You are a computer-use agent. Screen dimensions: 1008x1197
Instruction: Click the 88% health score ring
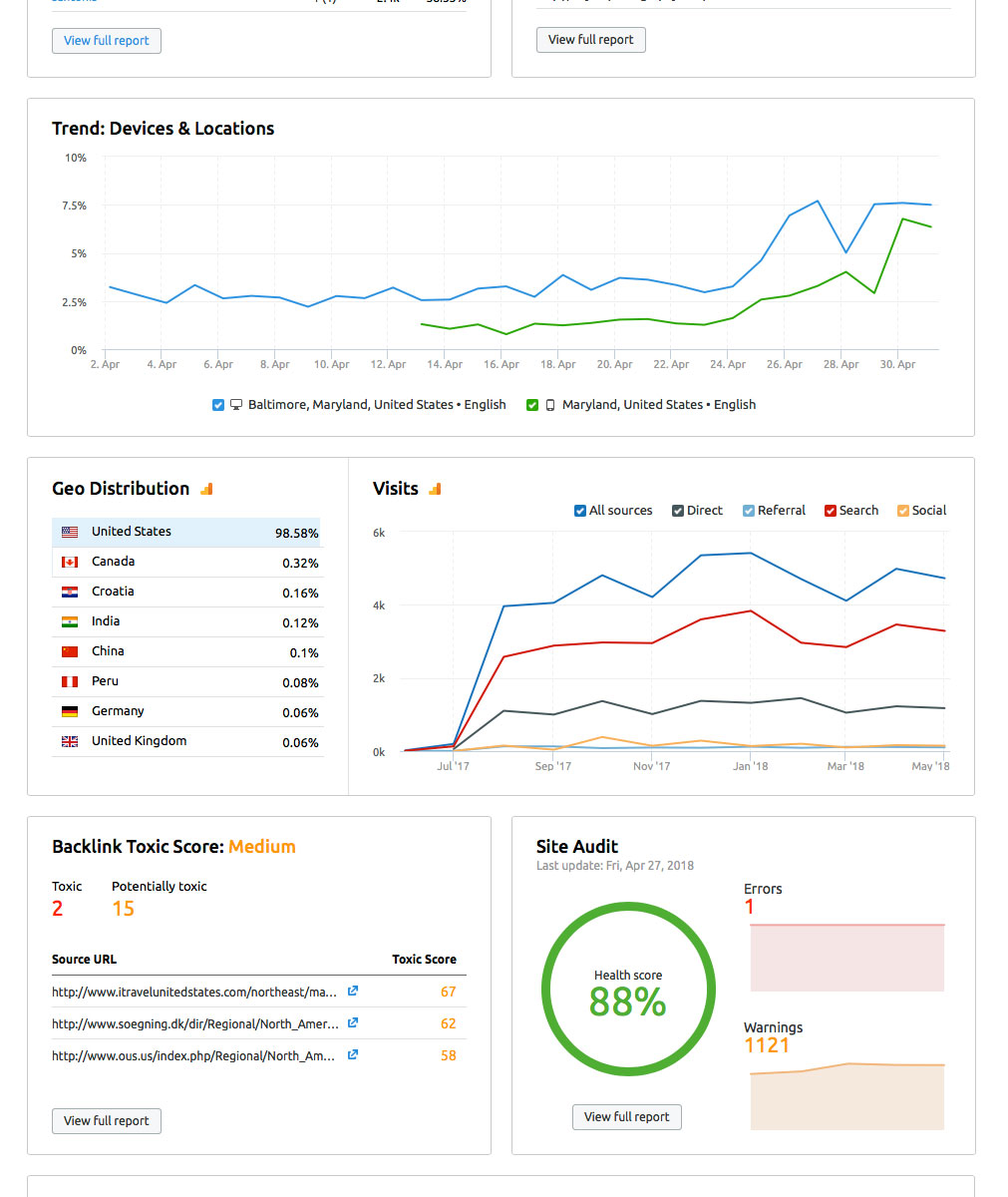(628, 990)
